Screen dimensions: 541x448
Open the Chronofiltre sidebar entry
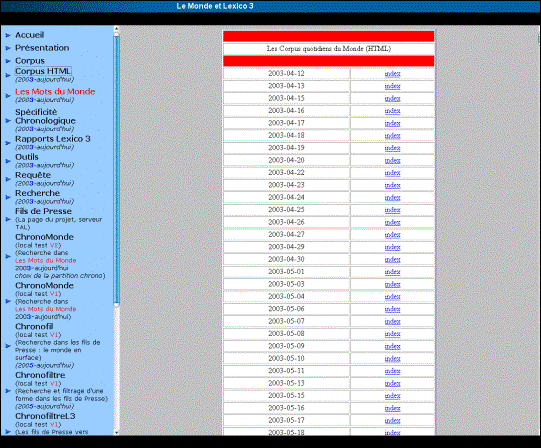(x=40, y=375)
